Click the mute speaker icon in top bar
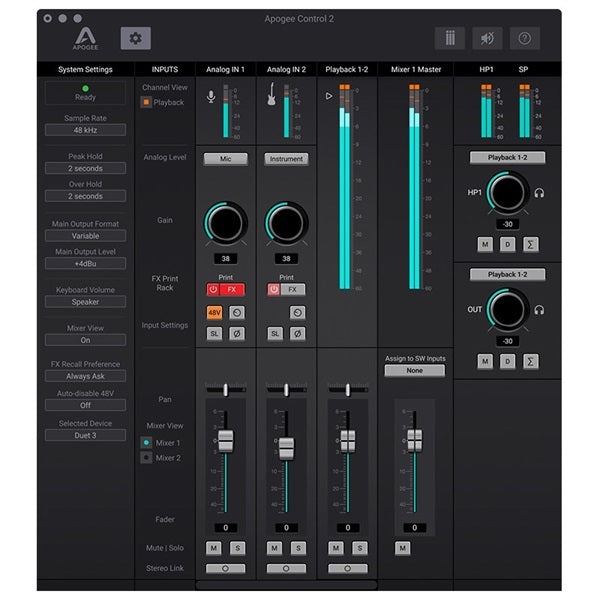Screen dimensions: 600x600 tap(487, 38)
